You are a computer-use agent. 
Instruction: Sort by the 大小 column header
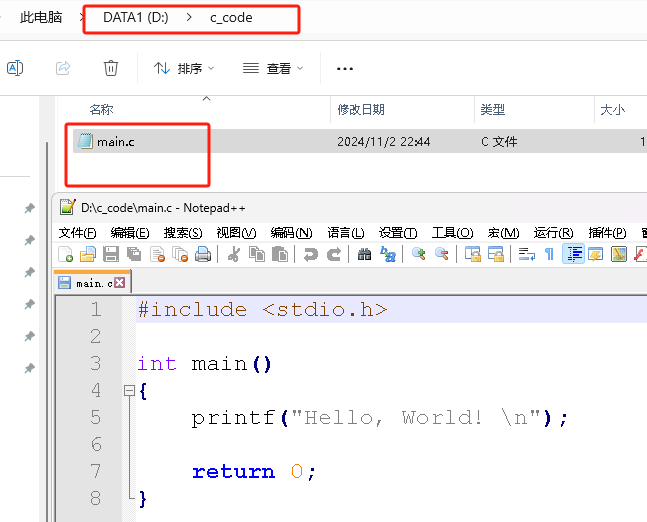[x=613, y=110]
